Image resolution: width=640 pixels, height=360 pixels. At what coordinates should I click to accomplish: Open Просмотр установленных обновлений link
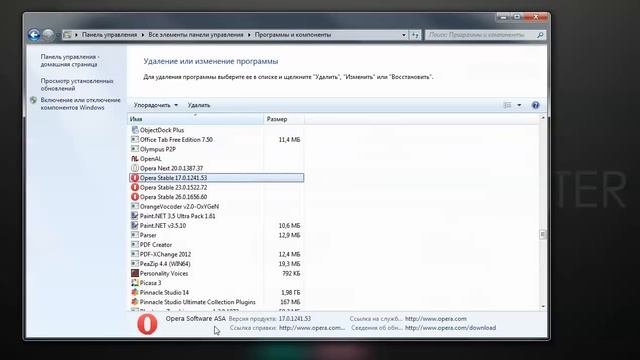77,84
